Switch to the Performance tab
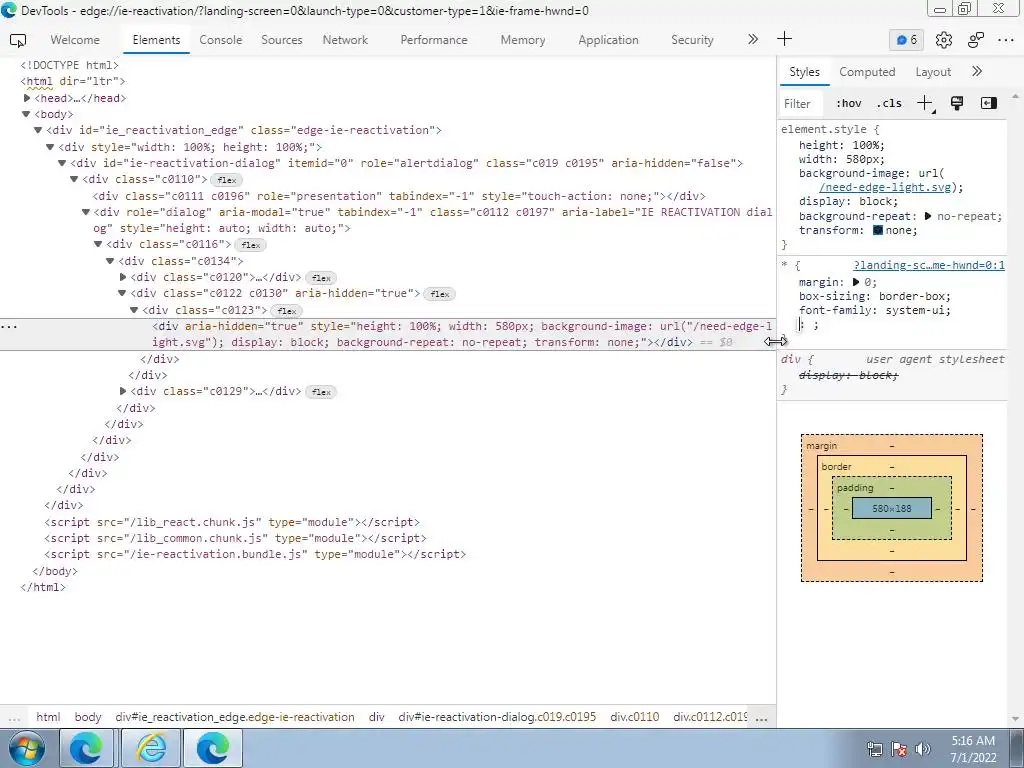The width and height of the screenshot is (1024, 768). [434, 40]
